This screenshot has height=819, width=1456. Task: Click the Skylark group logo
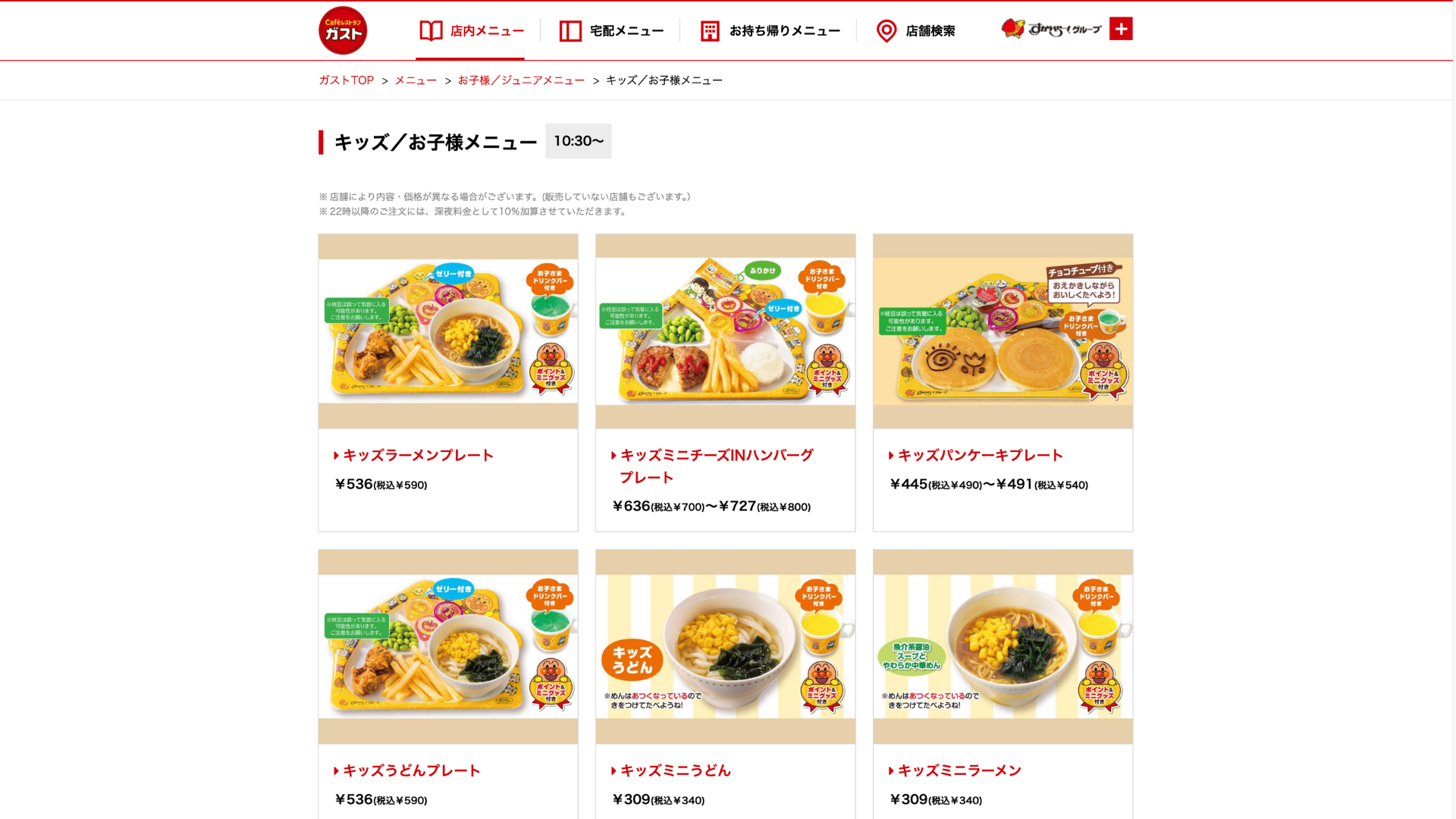coord(1051,29)
